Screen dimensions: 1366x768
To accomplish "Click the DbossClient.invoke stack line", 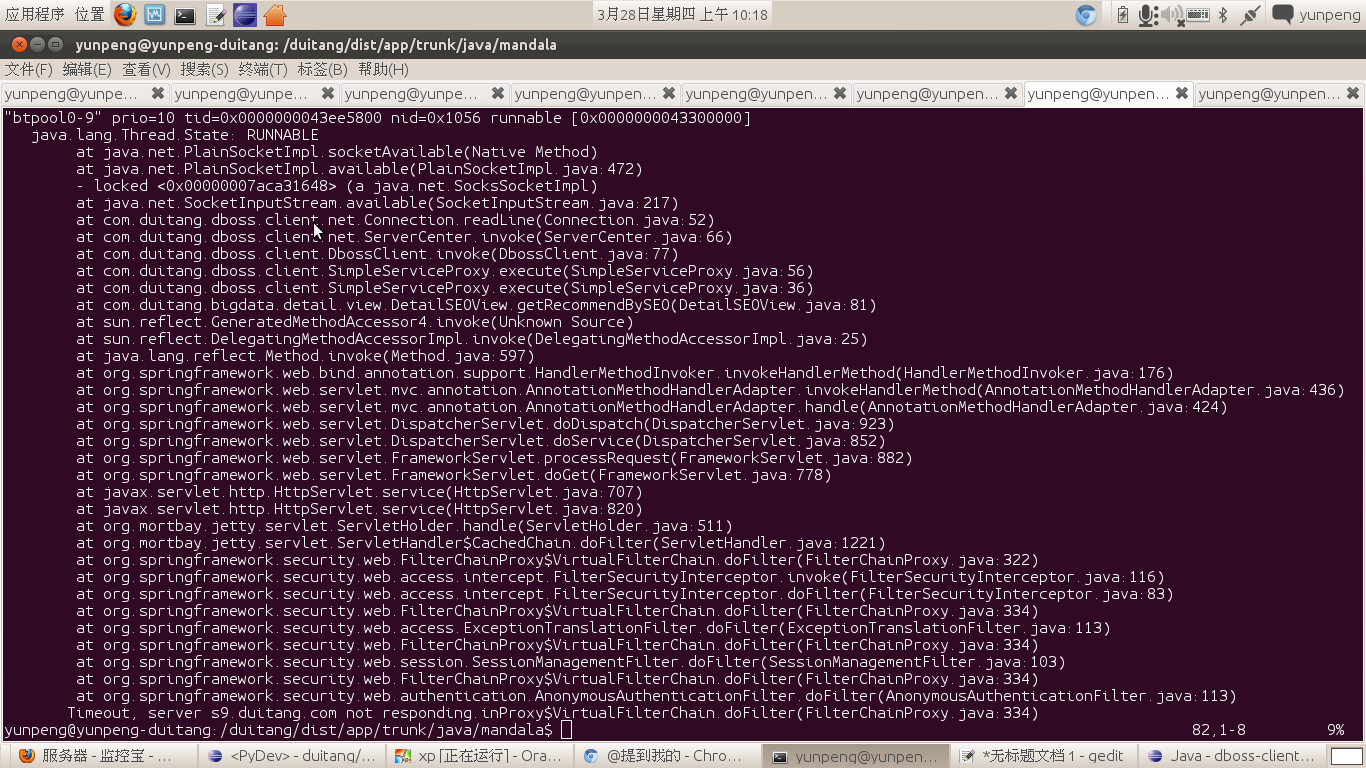I will point(377,254).
